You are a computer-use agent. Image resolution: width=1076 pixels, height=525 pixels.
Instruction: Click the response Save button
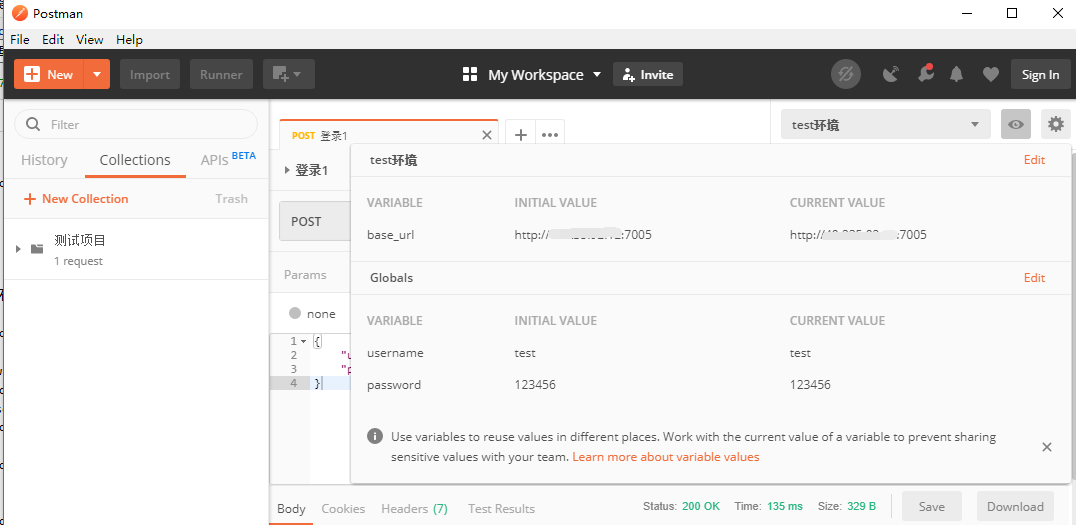coord(931,506)
